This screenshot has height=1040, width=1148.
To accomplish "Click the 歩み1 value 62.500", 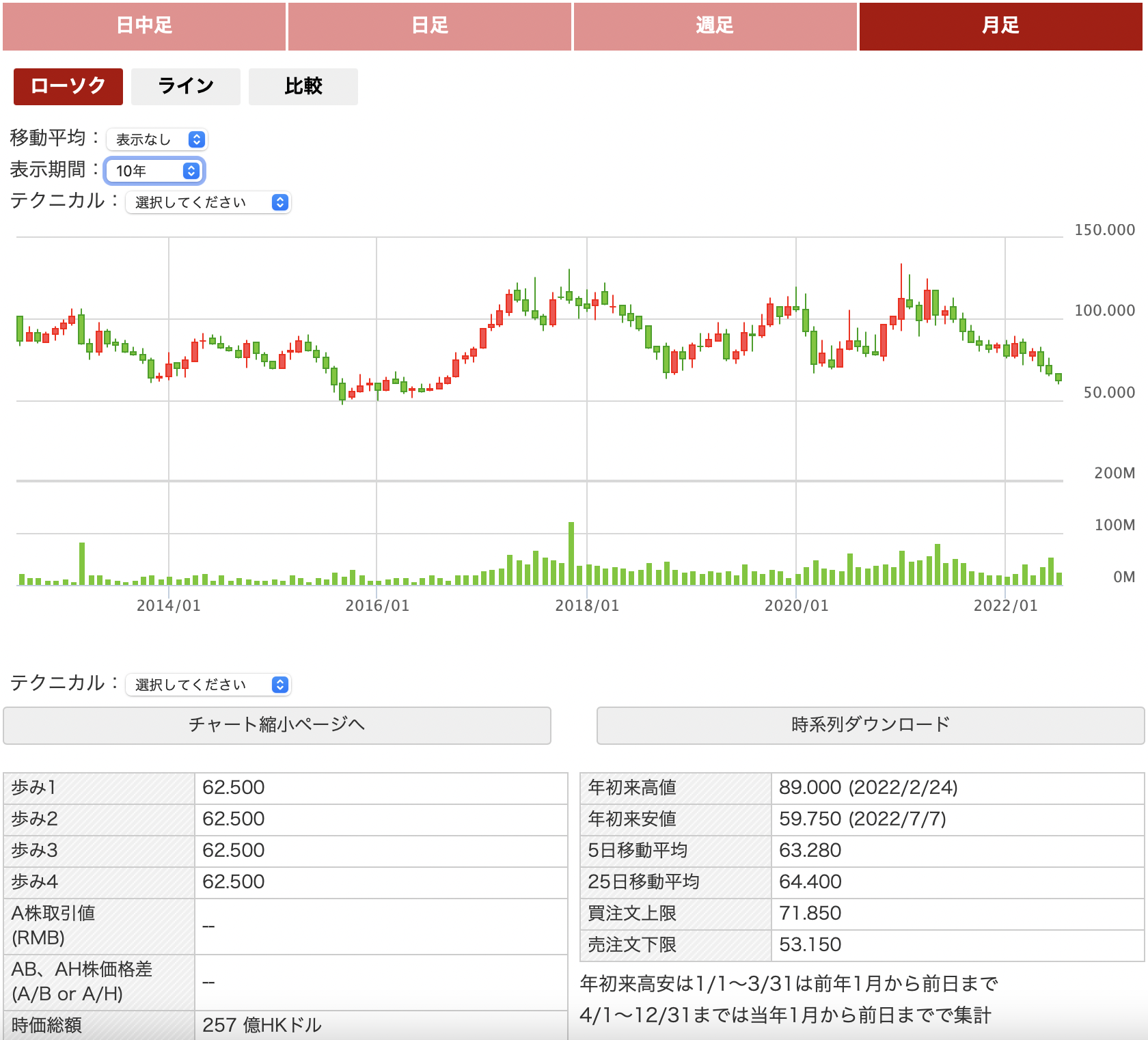I will pyautogui.click(x=233, y=788).
